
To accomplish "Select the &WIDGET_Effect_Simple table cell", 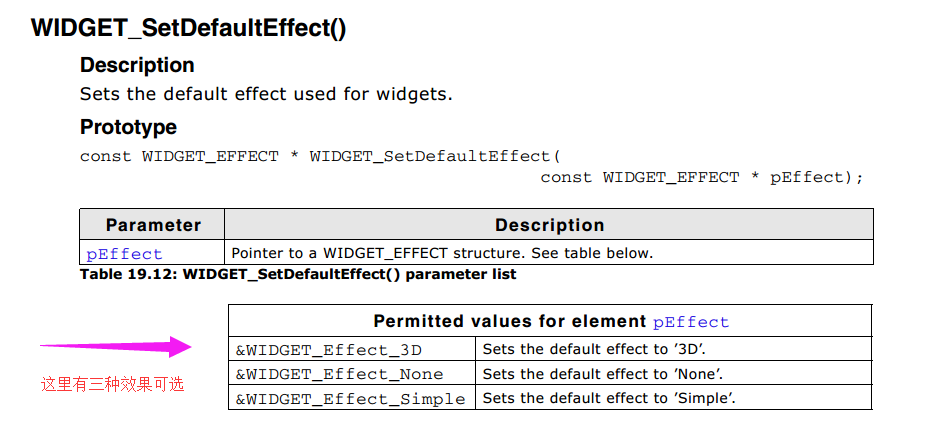I will 352,398.
